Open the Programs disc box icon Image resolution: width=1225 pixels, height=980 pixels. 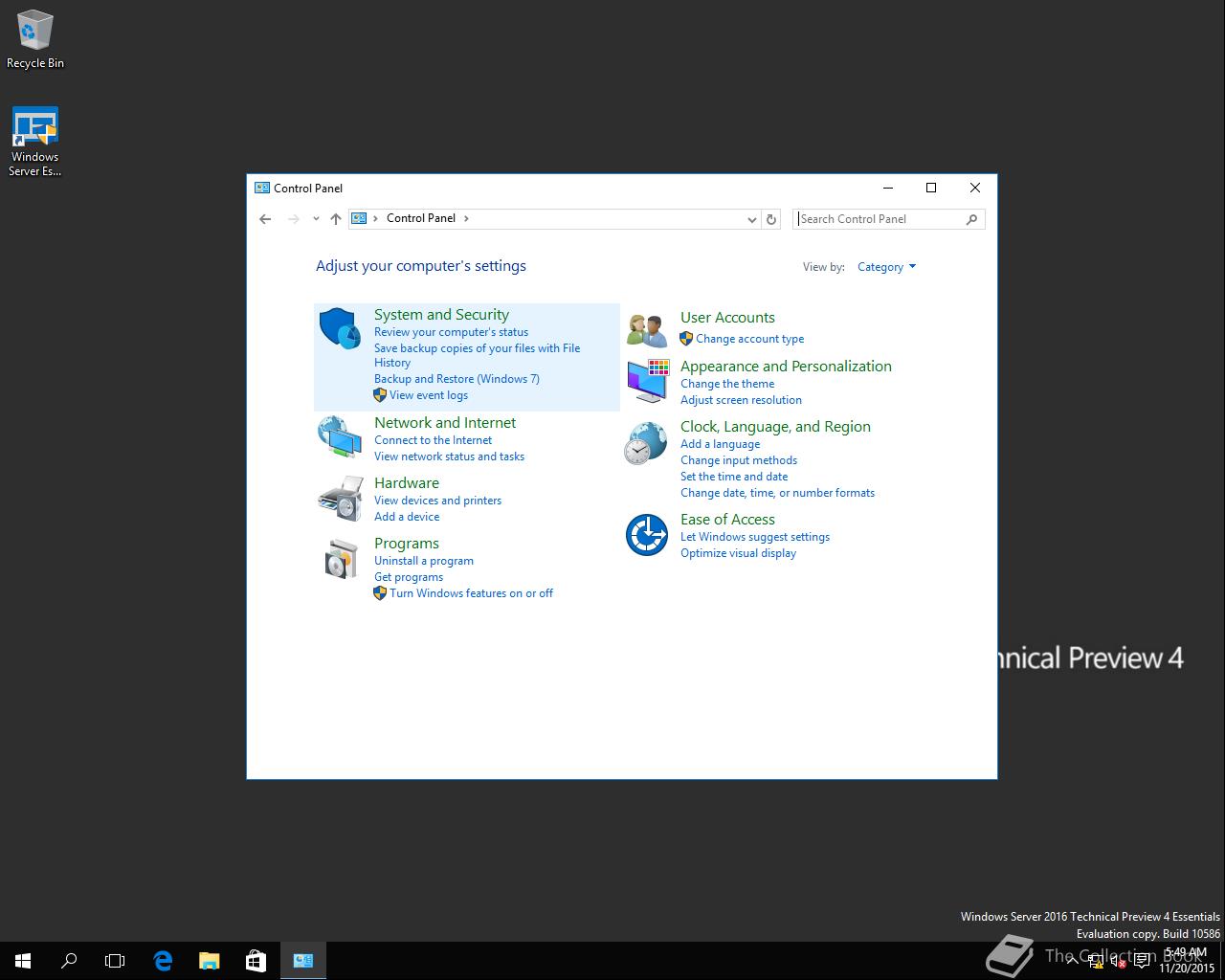pos(340,559)
